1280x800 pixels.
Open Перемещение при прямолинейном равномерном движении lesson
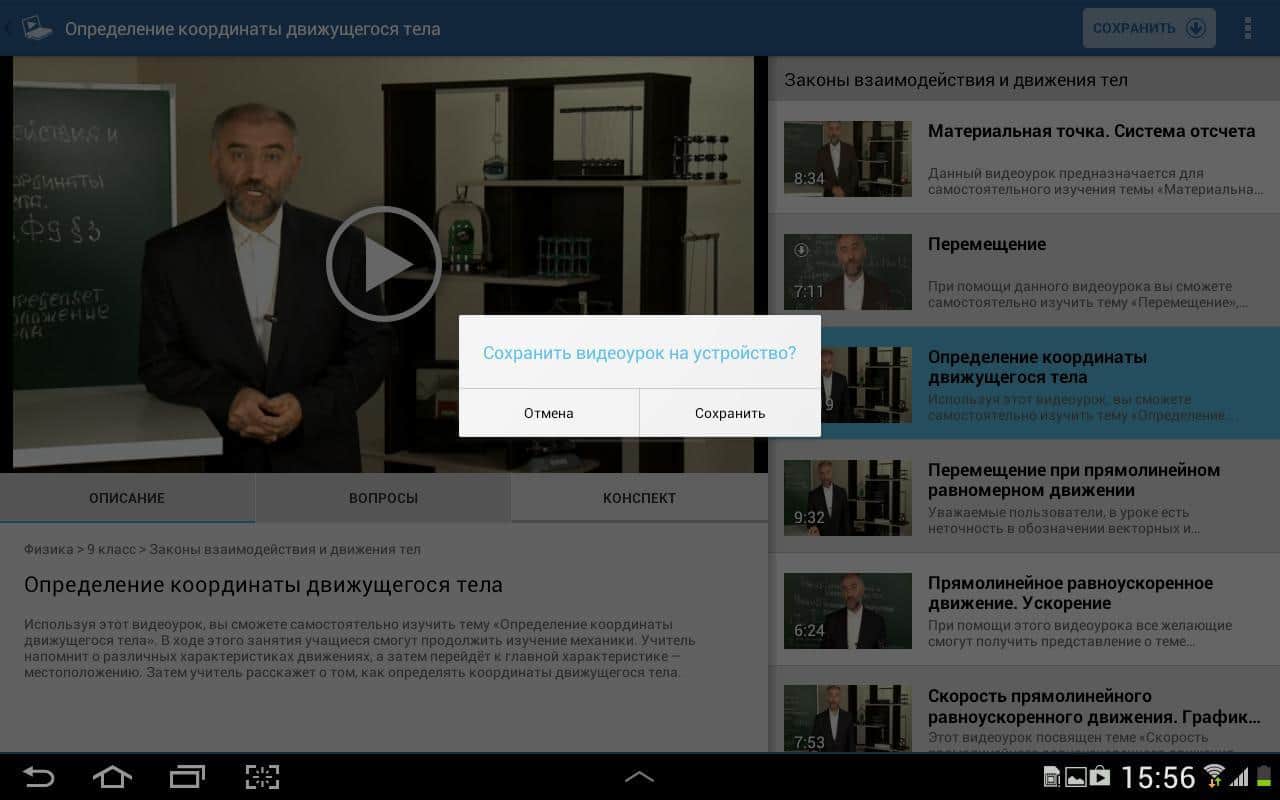tap(1073, 480)
